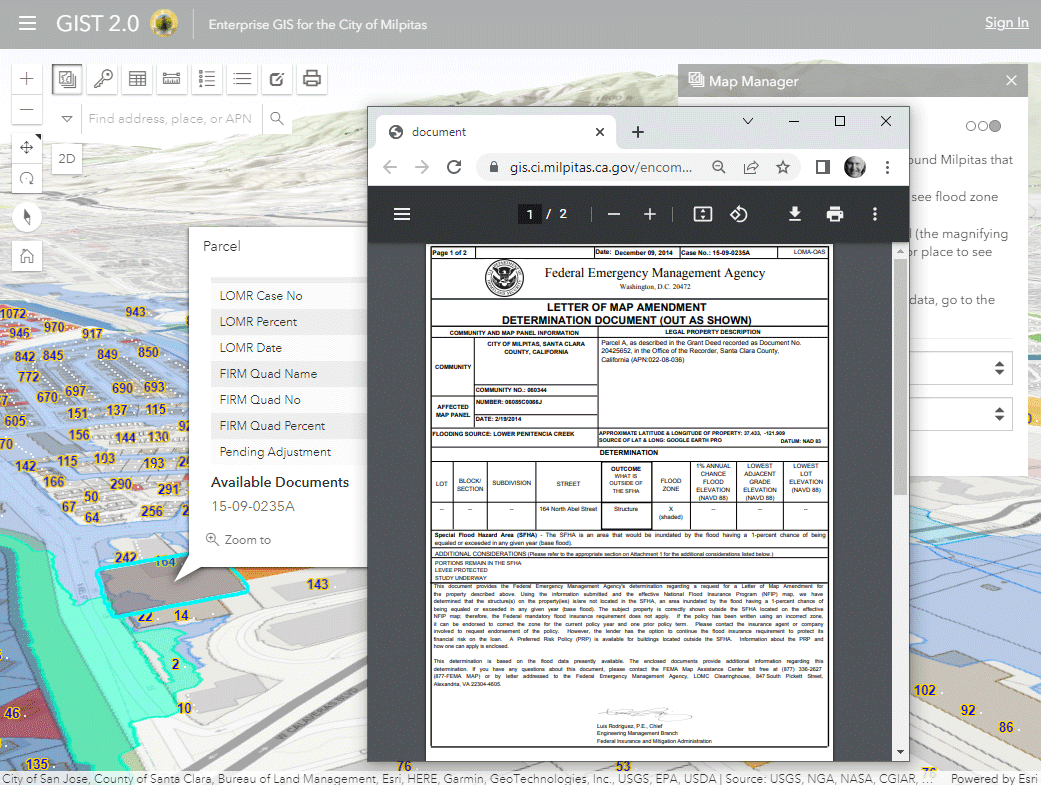Open the browser zoom indicator
1041x785 pixels.
[x=718, y=167]
